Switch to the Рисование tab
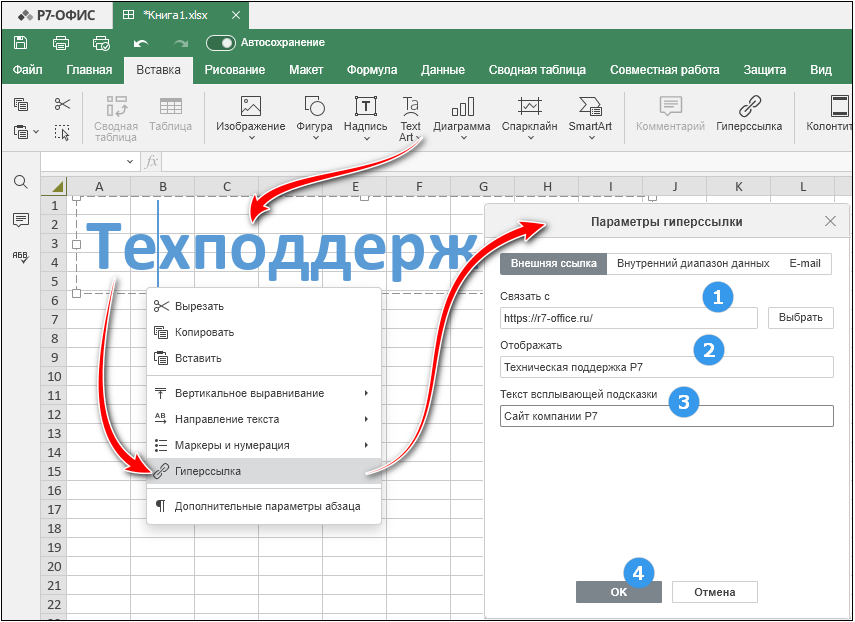Image resolution: width=855 pixels, height=622 pixels. pos(234,70)
